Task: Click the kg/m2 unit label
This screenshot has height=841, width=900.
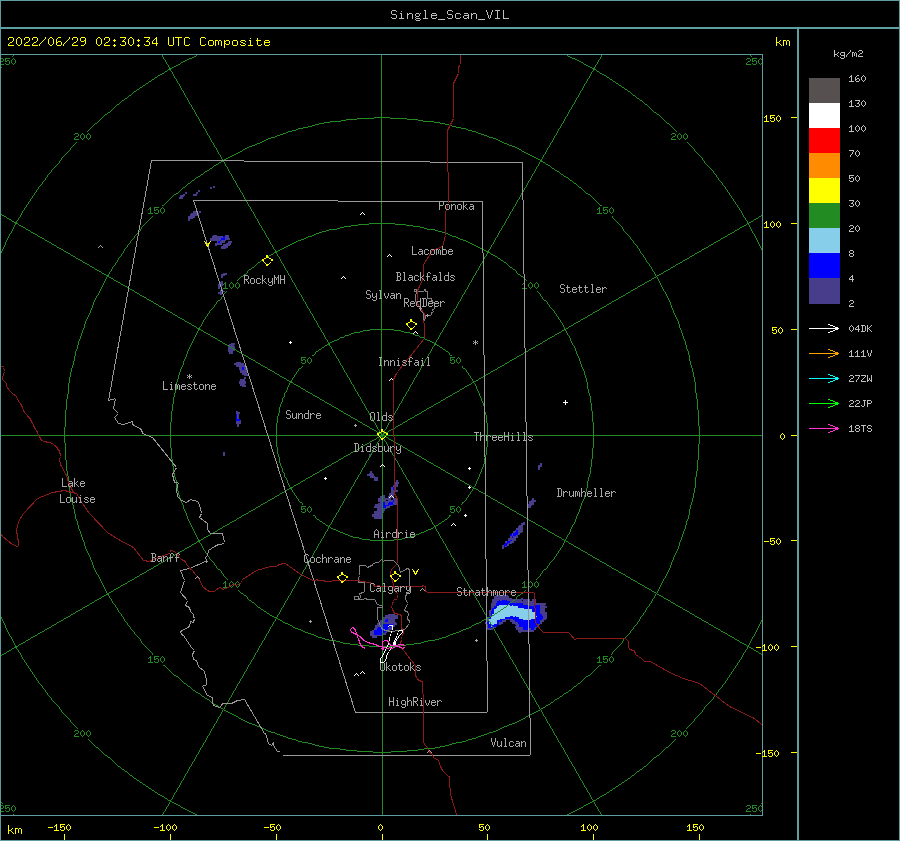Action: 848,54
